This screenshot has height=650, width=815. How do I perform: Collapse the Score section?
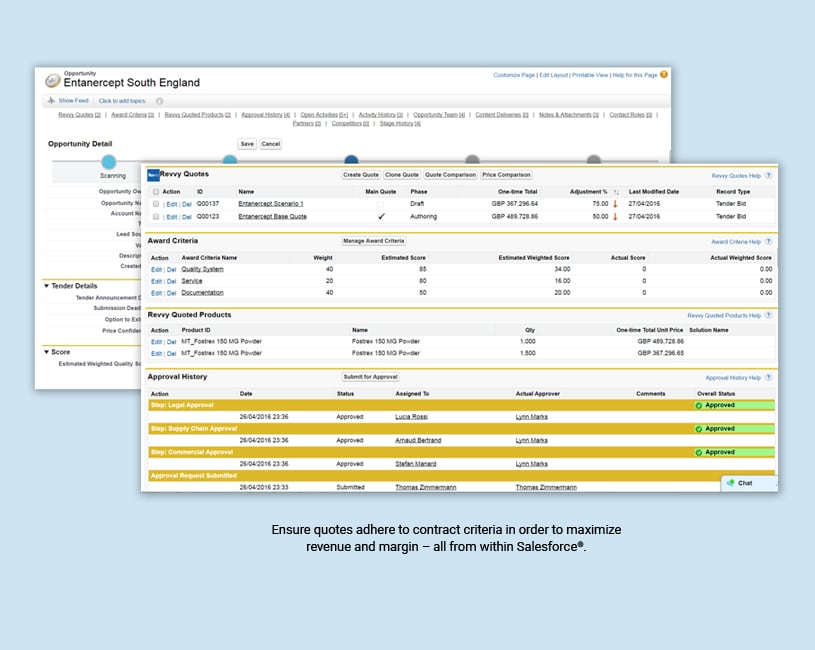tap(47, 352)
